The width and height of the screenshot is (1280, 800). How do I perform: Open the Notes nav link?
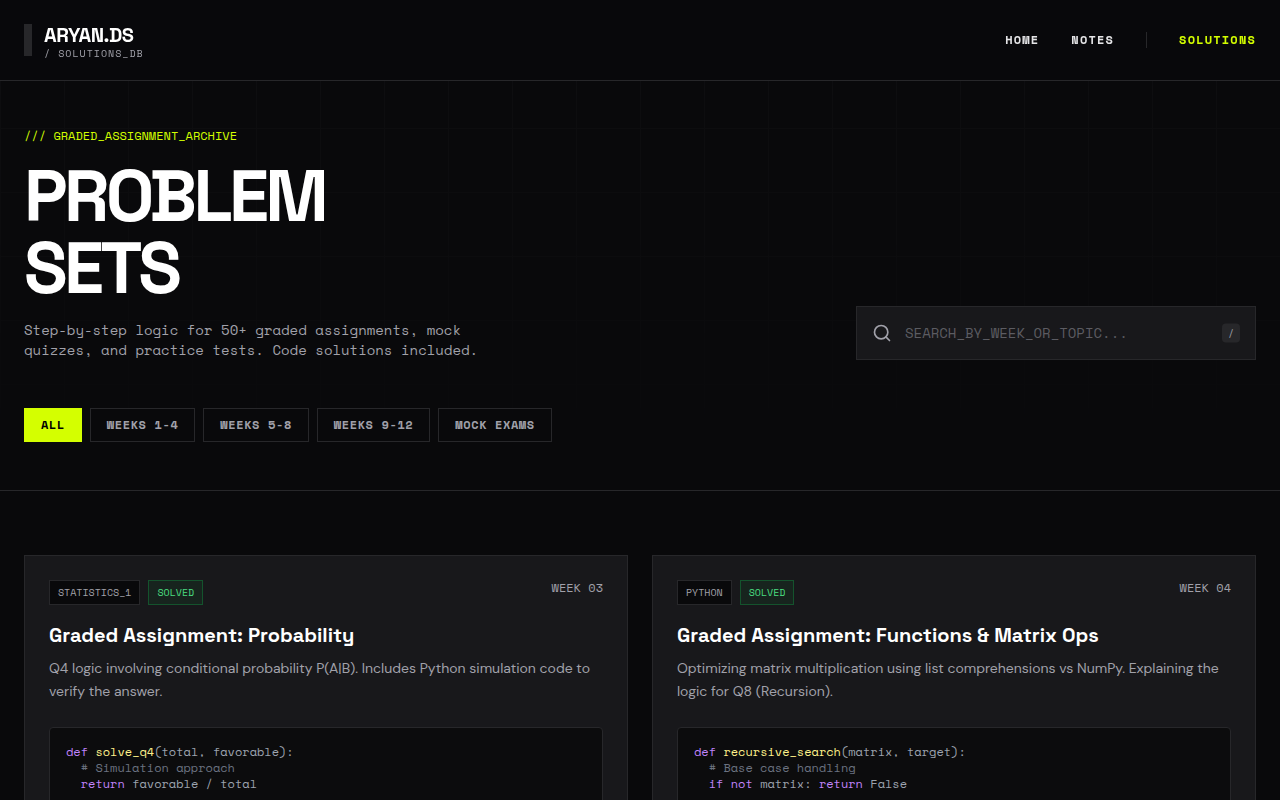(1092, 40)
